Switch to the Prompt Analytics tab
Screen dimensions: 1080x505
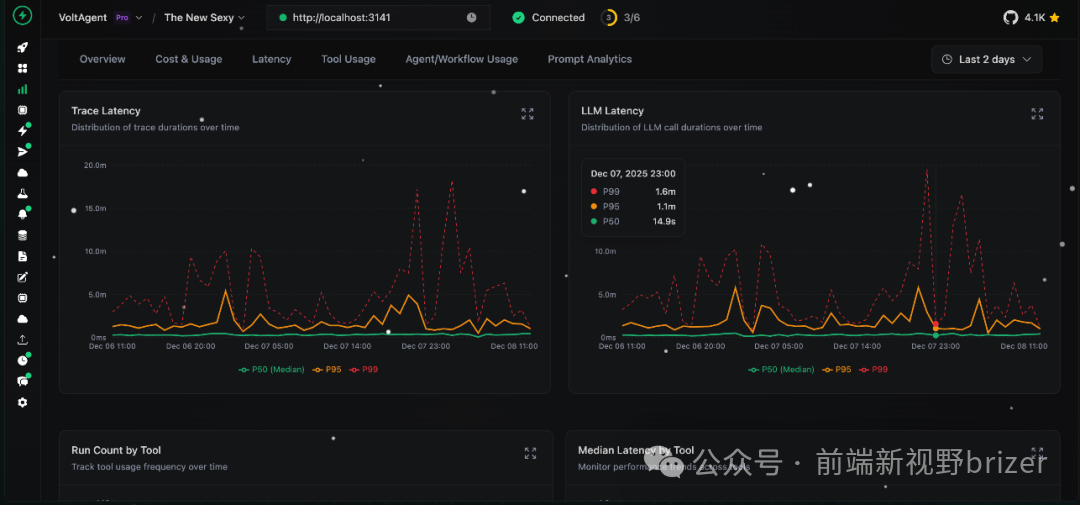click(x=589, y=59)
